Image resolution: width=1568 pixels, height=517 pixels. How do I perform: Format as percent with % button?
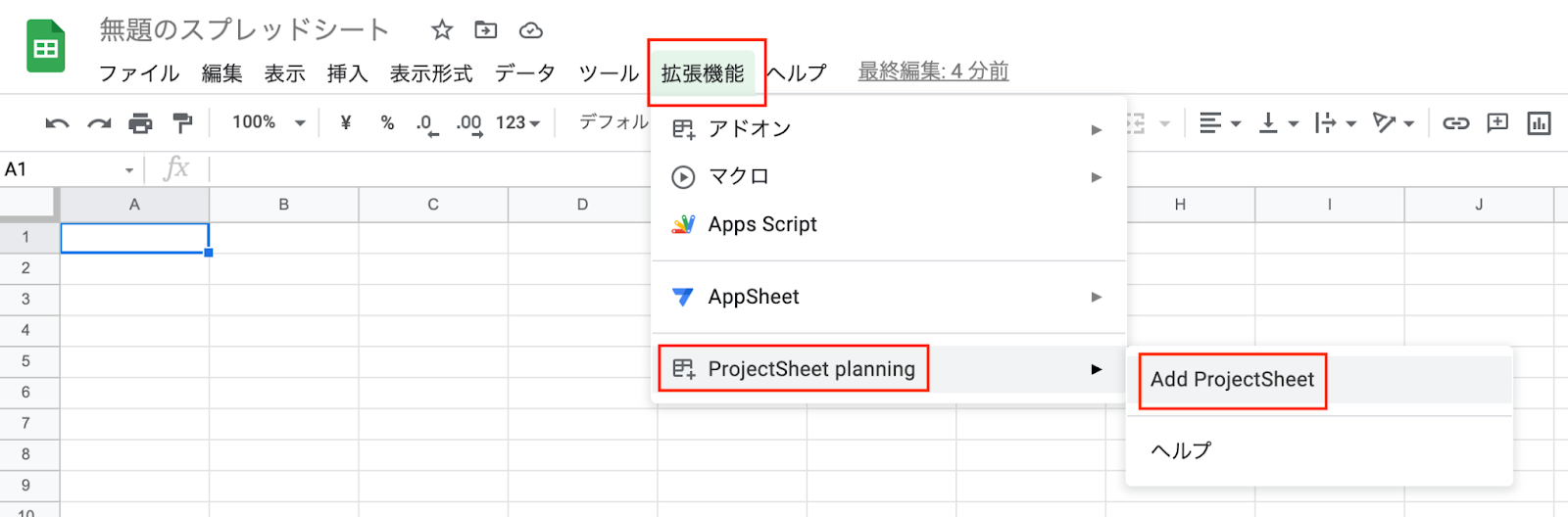coord(388,122)
